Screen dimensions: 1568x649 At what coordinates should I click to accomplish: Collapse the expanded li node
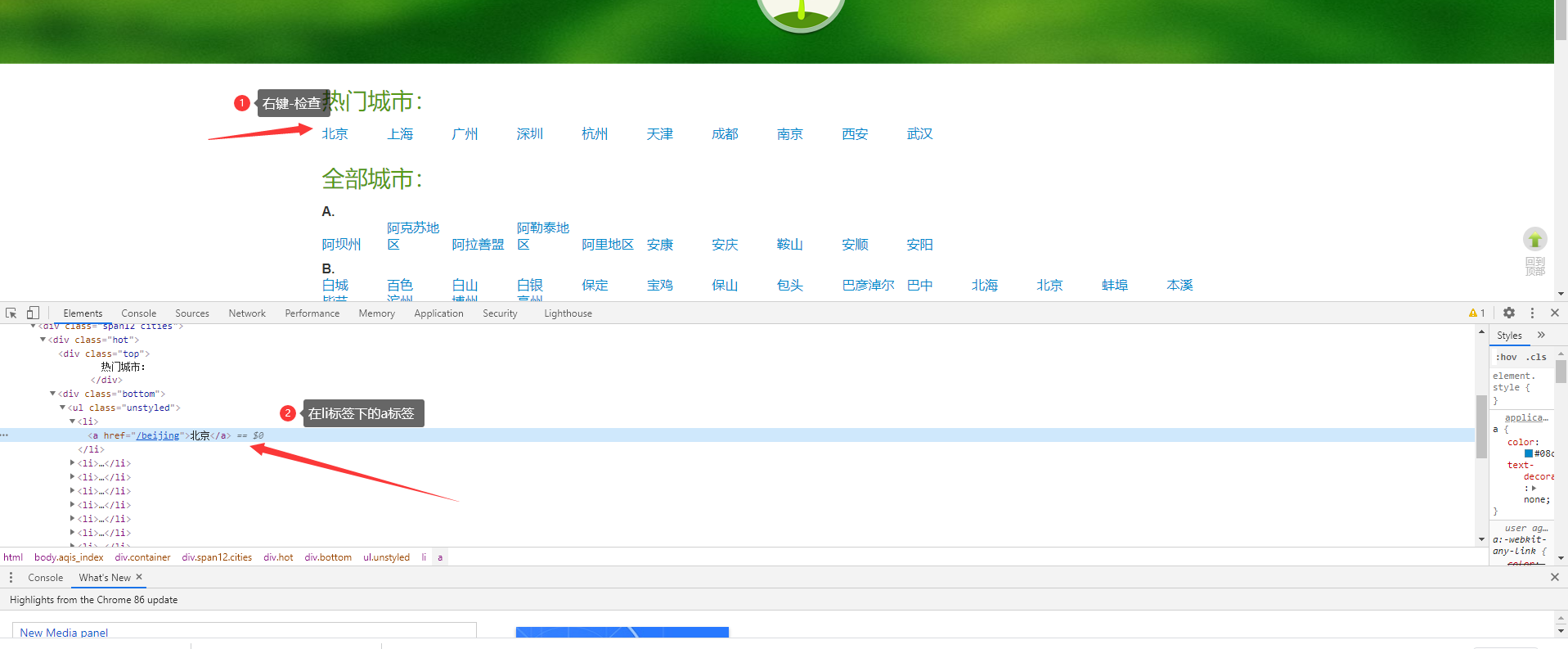click(x=73, y=421)
